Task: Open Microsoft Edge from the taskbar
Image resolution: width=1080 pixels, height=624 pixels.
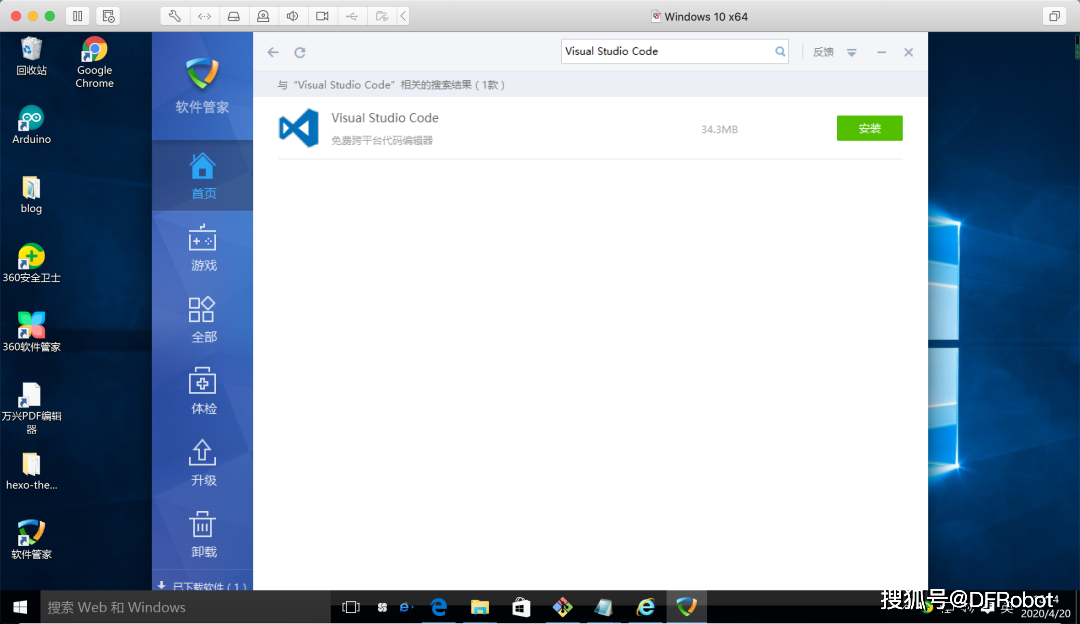Action: [x=439, y=607]
